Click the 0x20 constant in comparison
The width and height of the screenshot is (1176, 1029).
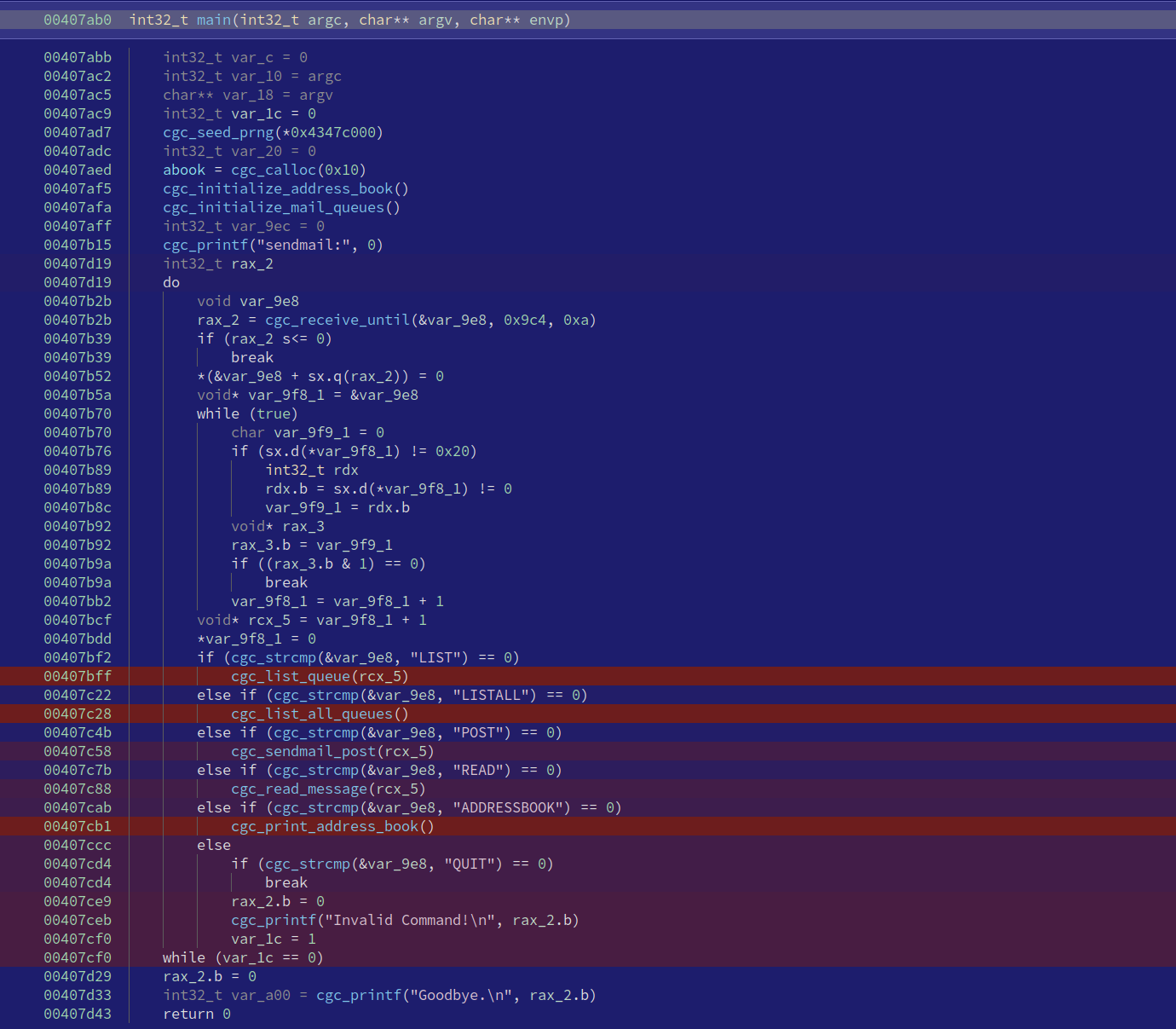(x=453, y=451)
